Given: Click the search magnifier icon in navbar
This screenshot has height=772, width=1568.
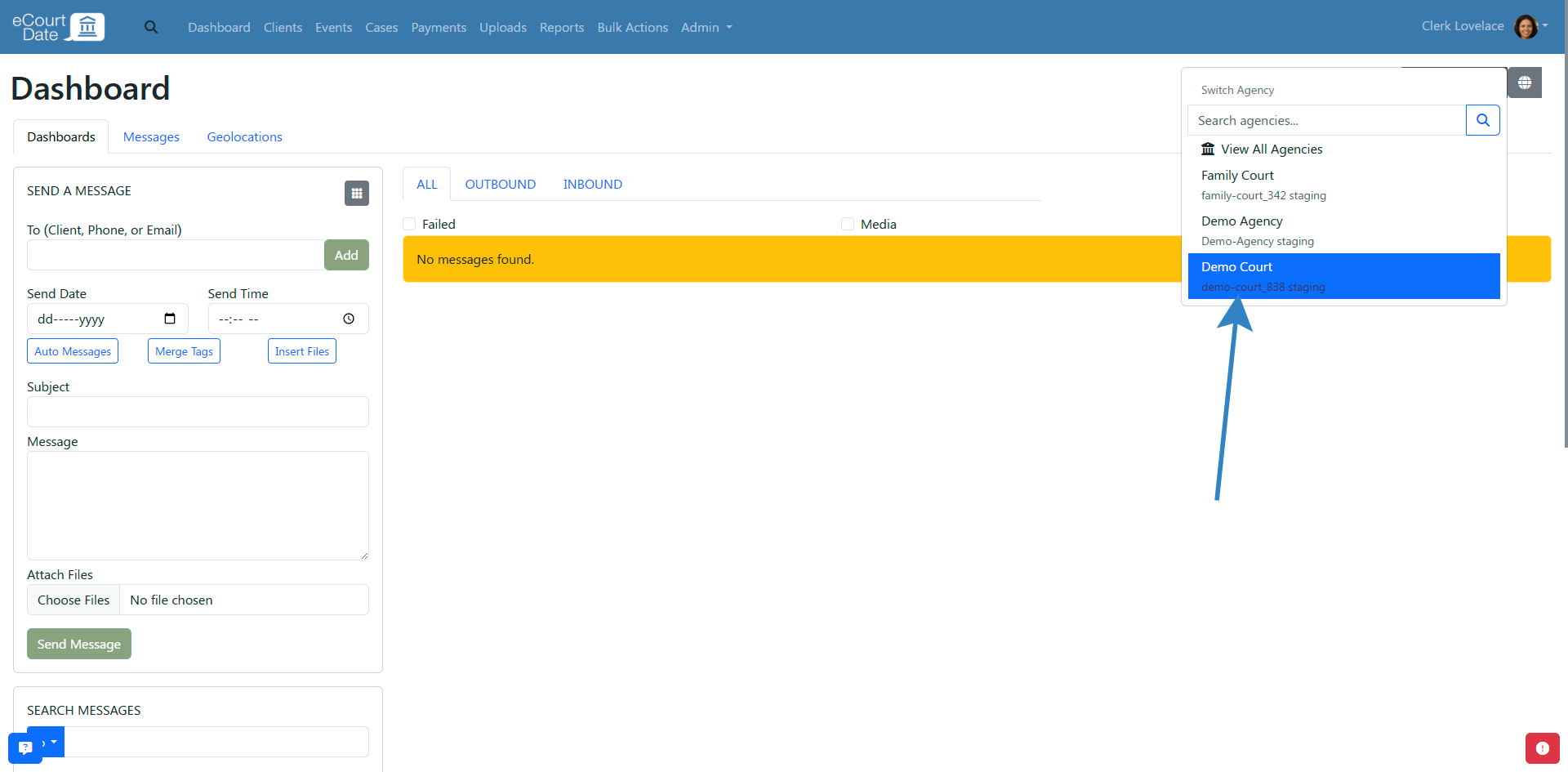Looking at the screenshot, I should coord(151,27).
